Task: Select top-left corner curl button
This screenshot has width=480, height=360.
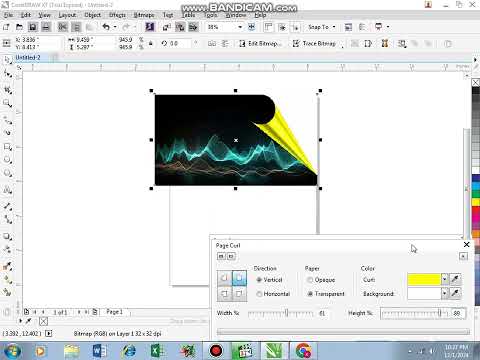Action: coord(224,278)
